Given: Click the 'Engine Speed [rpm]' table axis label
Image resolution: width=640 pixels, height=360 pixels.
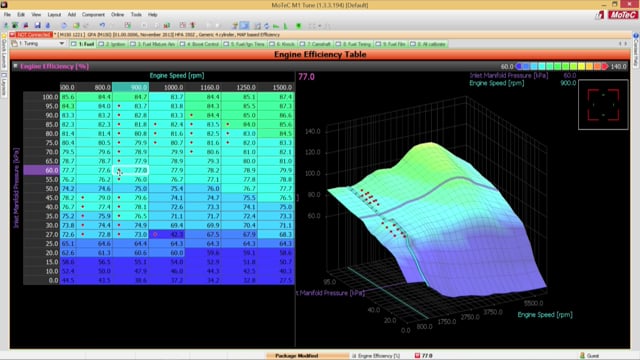Looking at the screenshot, I should pyautogui.click(x=177, y=76).
